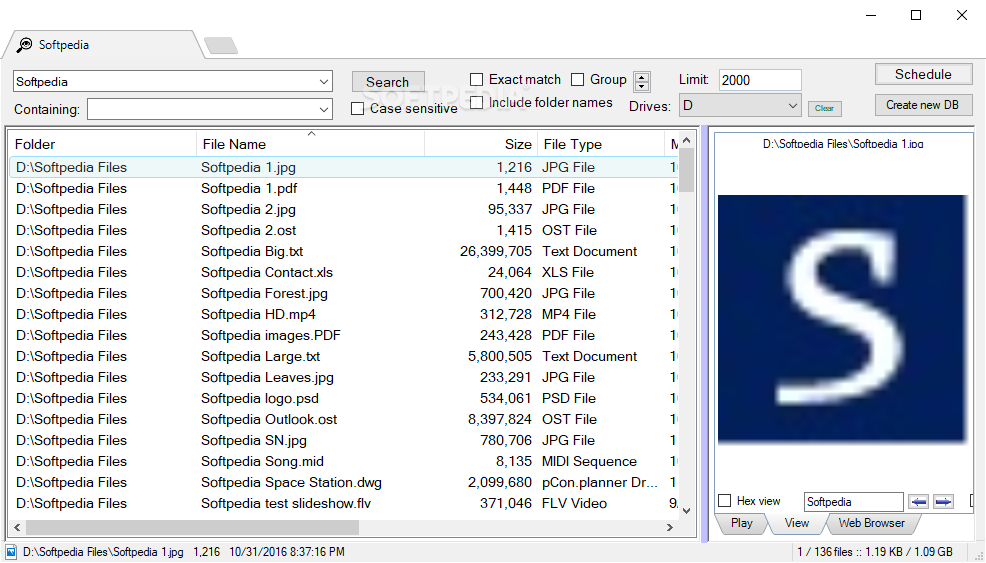Image resolution: width=986 pixels, height=563 pixels.
Task: Open the Web Browser tab
Action: (x=872, y=523)
